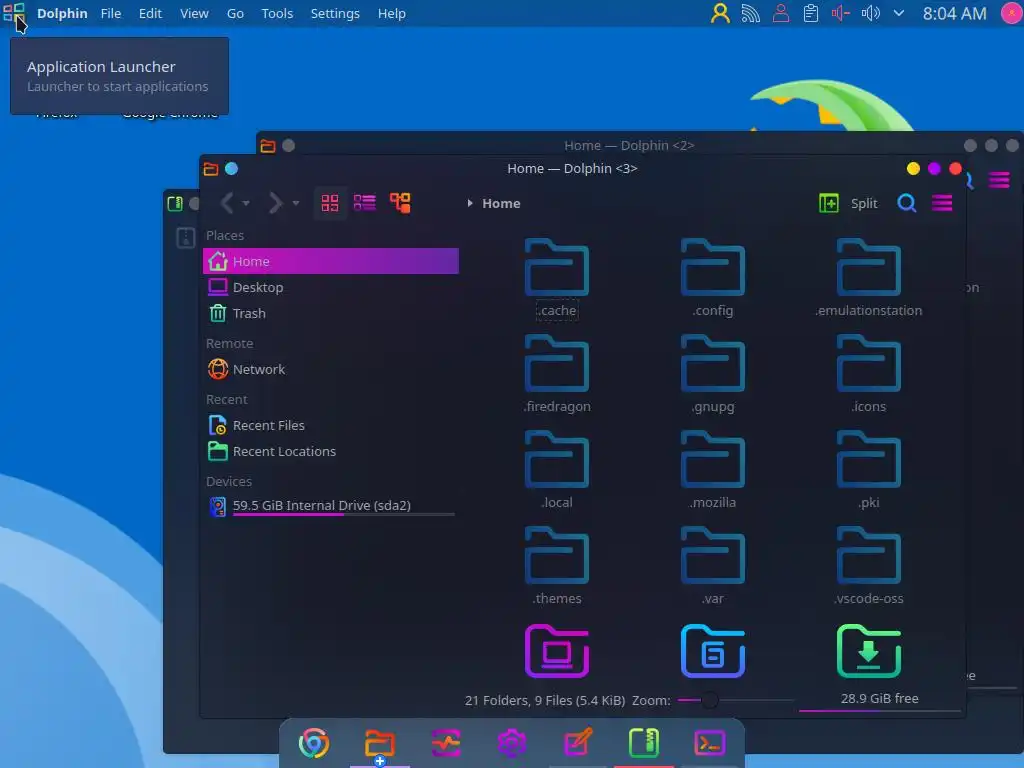Select Desktop in Places panel
The width and height of the screenshot is (1024, 768).
[330, 287]
